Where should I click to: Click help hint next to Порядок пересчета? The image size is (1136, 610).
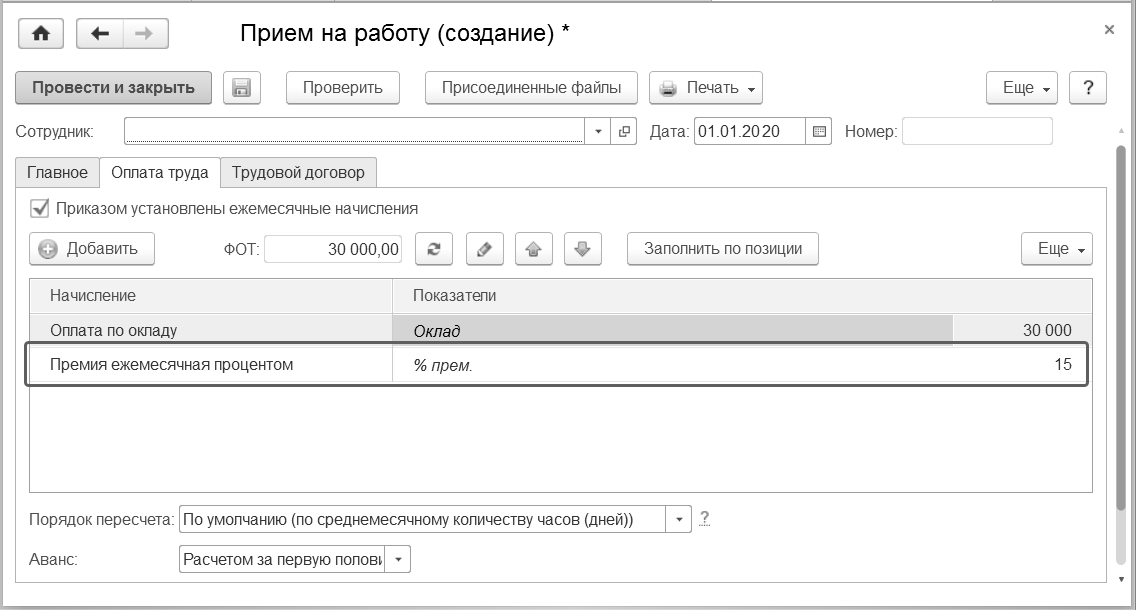704,519
